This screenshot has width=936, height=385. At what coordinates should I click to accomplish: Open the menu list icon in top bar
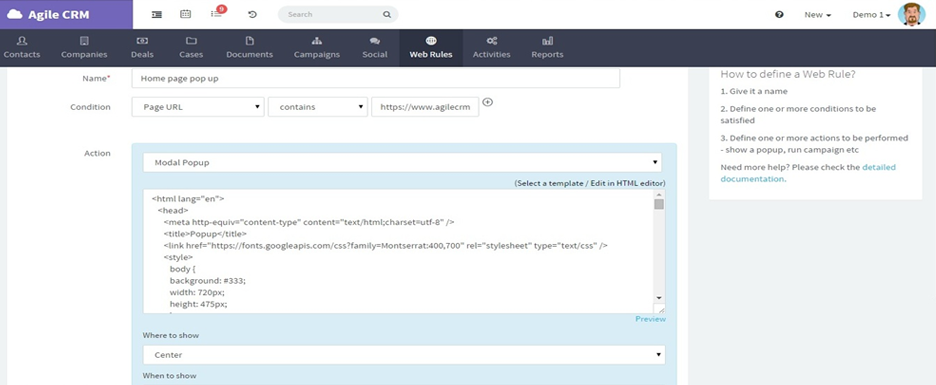[156, 14]
